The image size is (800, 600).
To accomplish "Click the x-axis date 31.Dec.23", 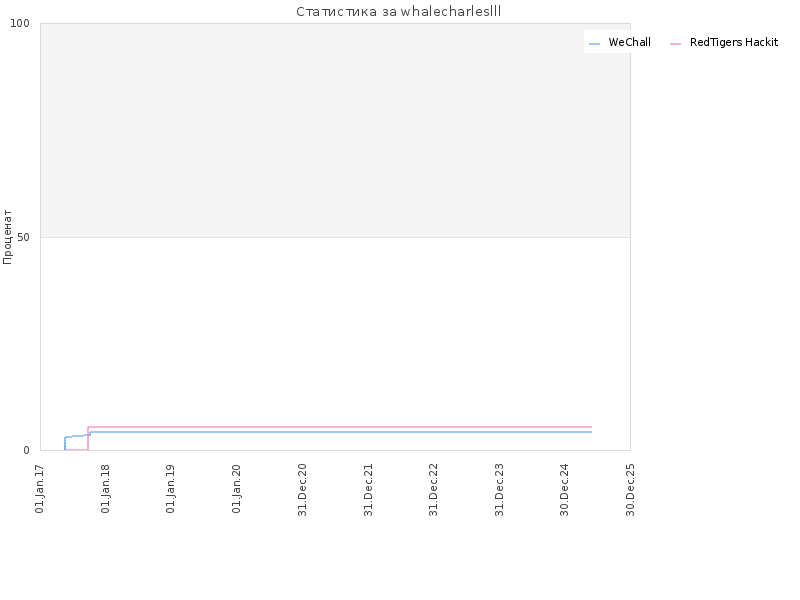I will pyautogui.click(x=499, y=490).
